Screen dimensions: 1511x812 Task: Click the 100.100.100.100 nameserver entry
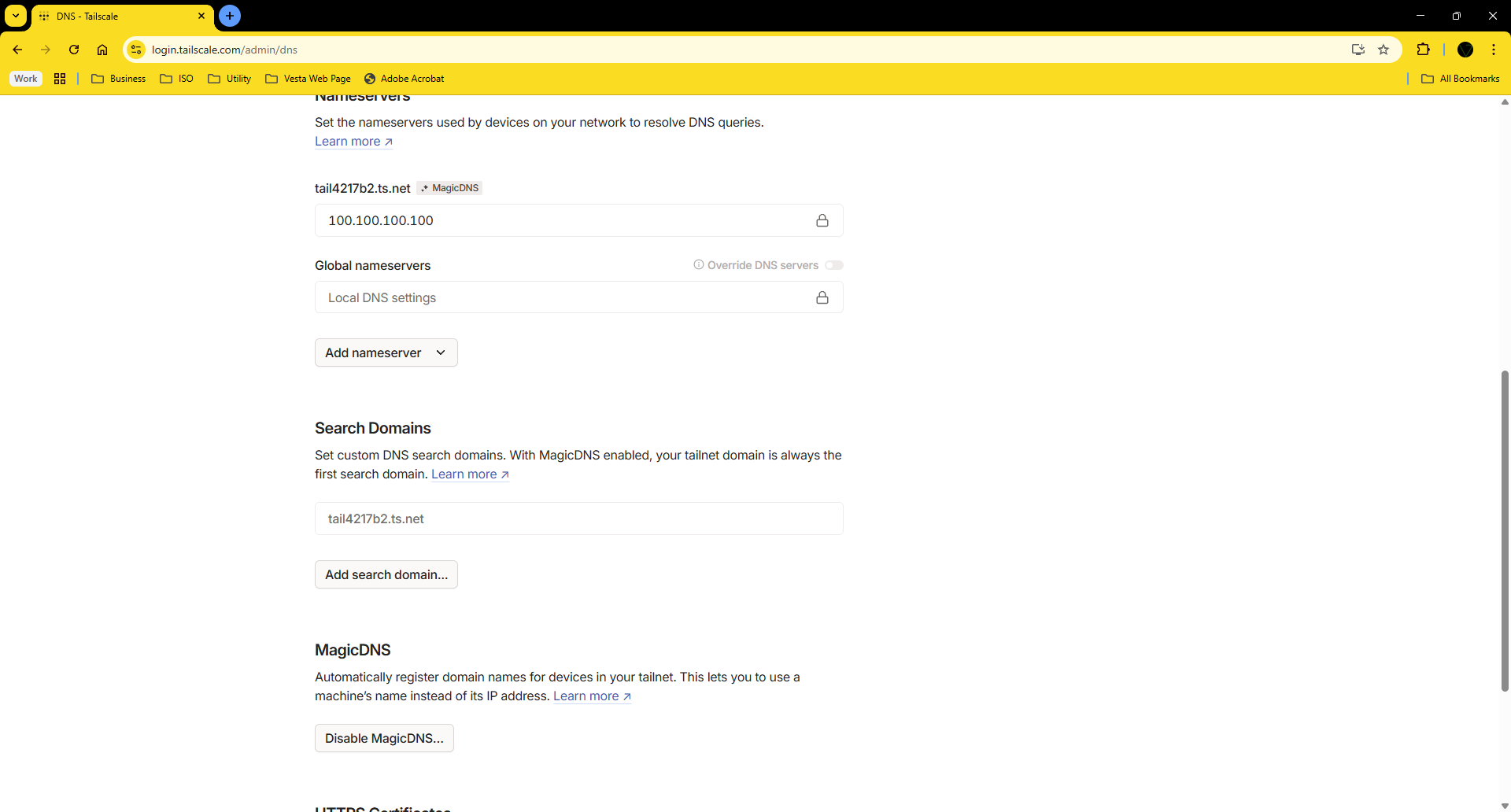pos(579,220)
